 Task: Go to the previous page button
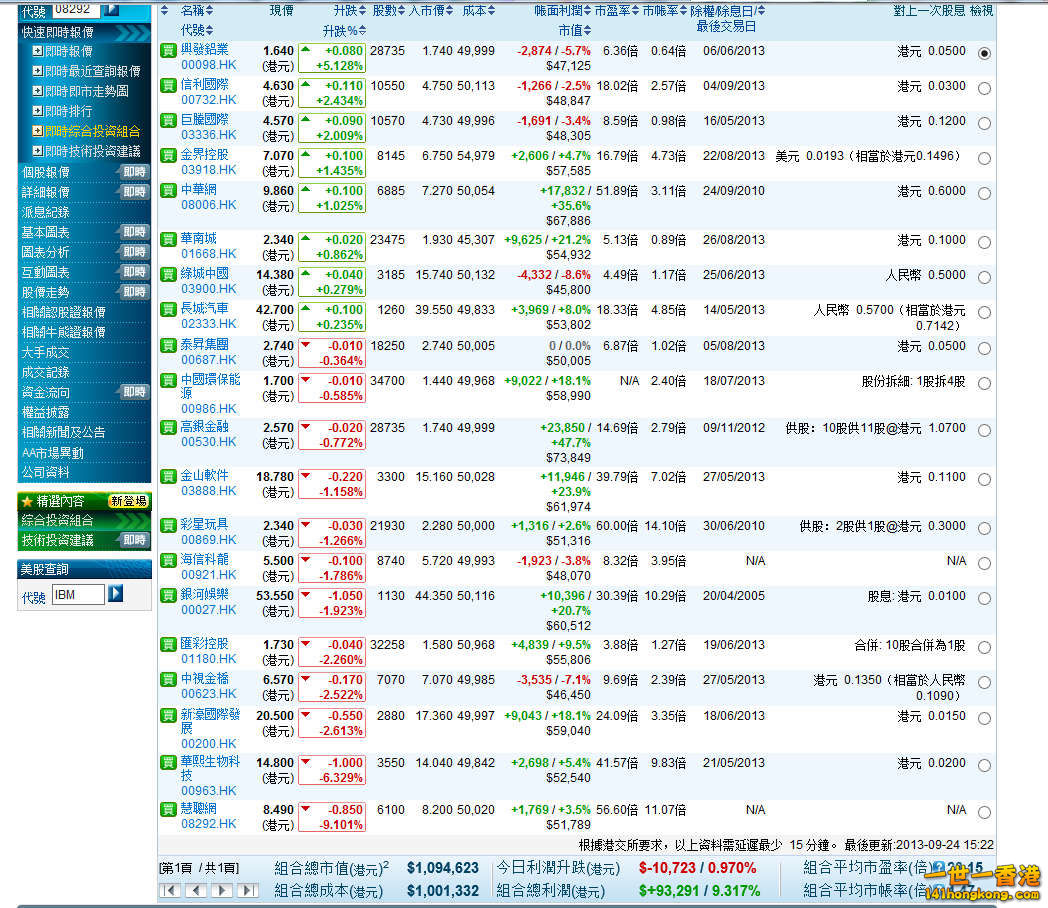(196, 890)
